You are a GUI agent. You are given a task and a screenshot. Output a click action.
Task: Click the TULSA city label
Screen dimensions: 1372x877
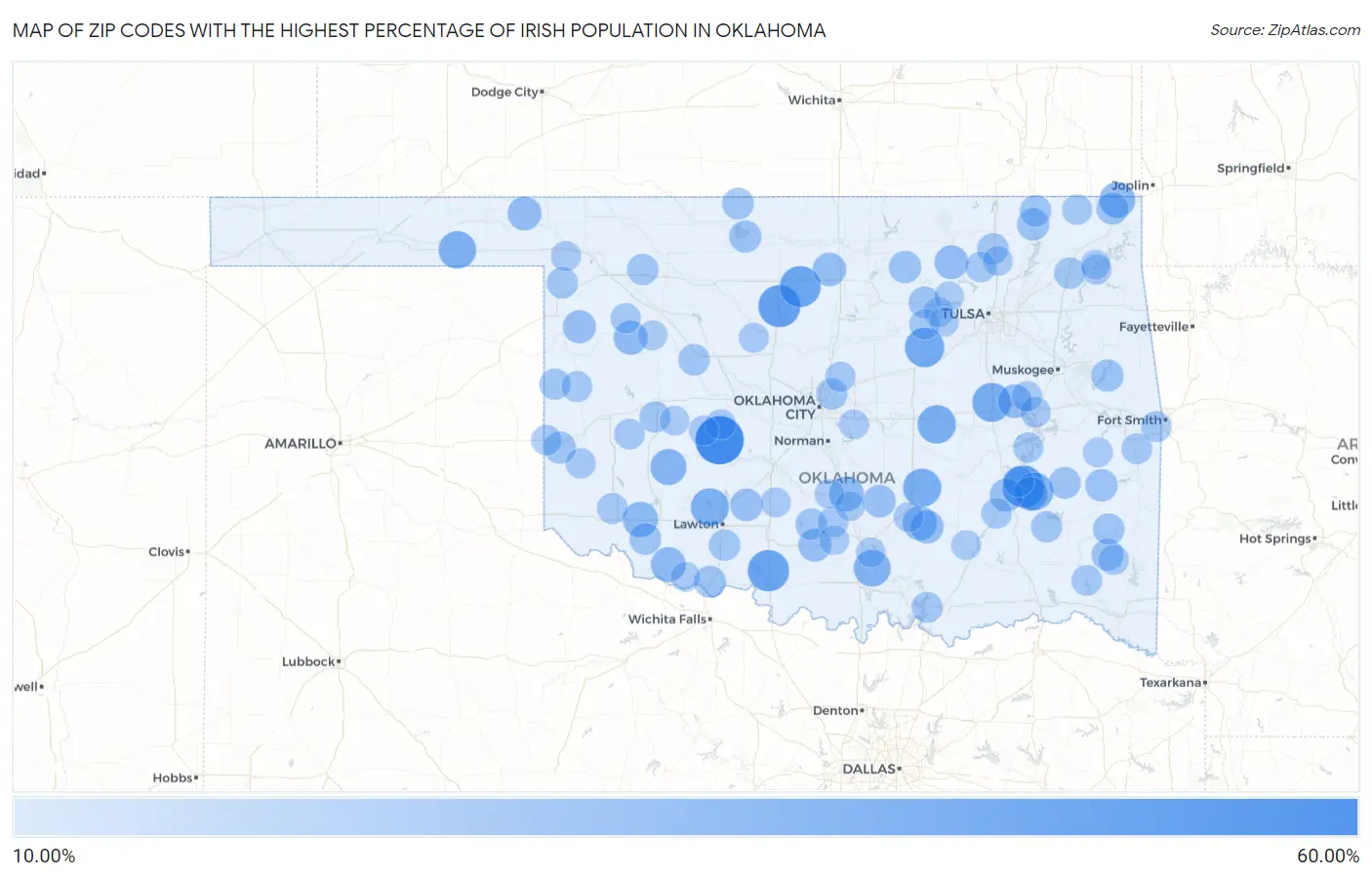[x=963, y=313]
